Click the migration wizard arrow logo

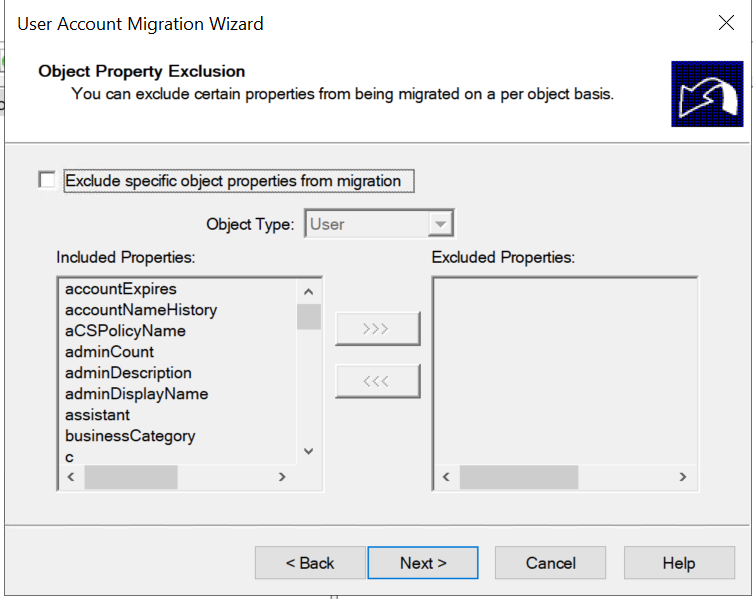[x=707, y=94]
